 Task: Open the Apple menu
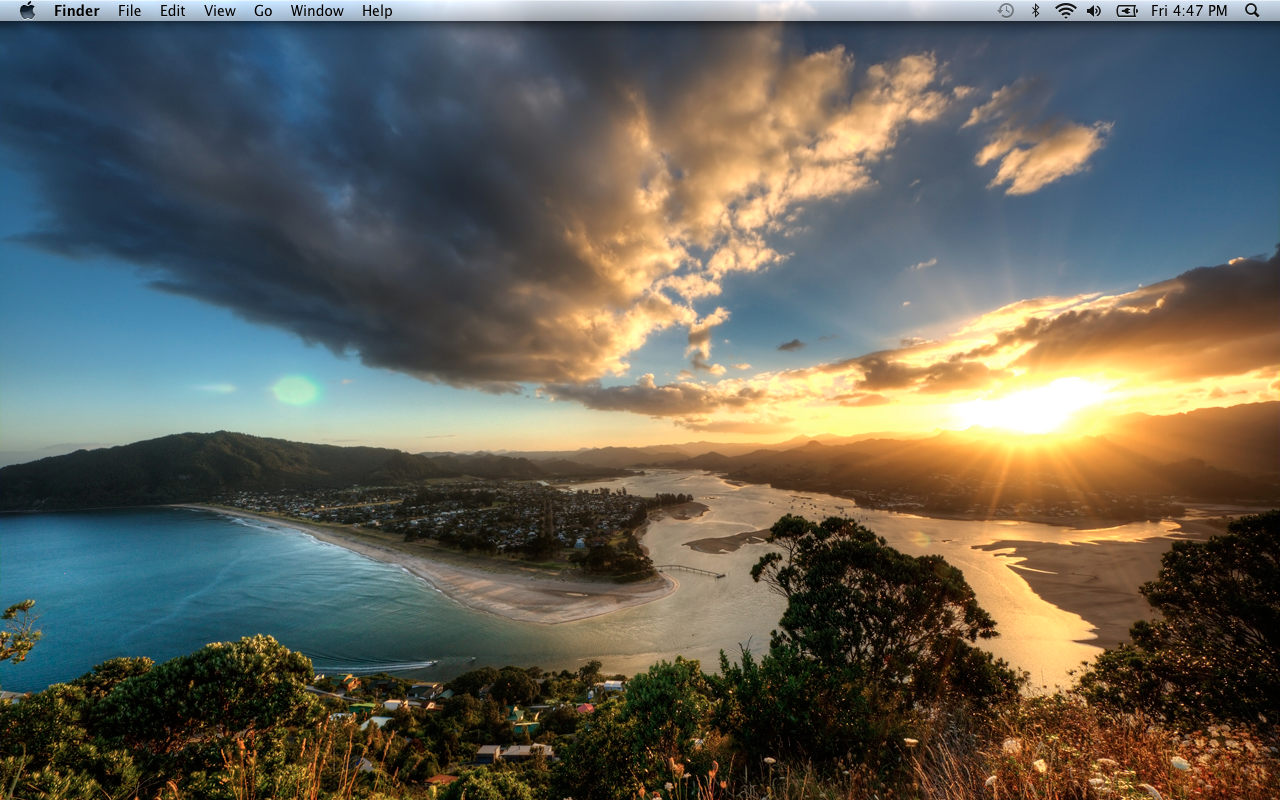coord(27,10)
